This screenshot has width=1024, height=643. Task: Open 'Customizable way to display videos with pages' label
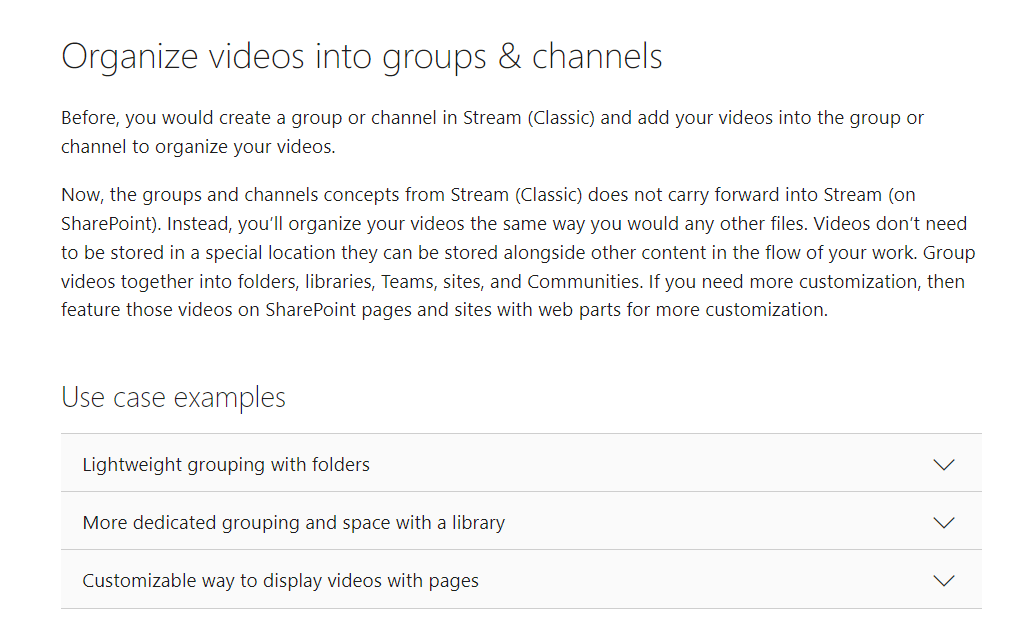[281, 580]
